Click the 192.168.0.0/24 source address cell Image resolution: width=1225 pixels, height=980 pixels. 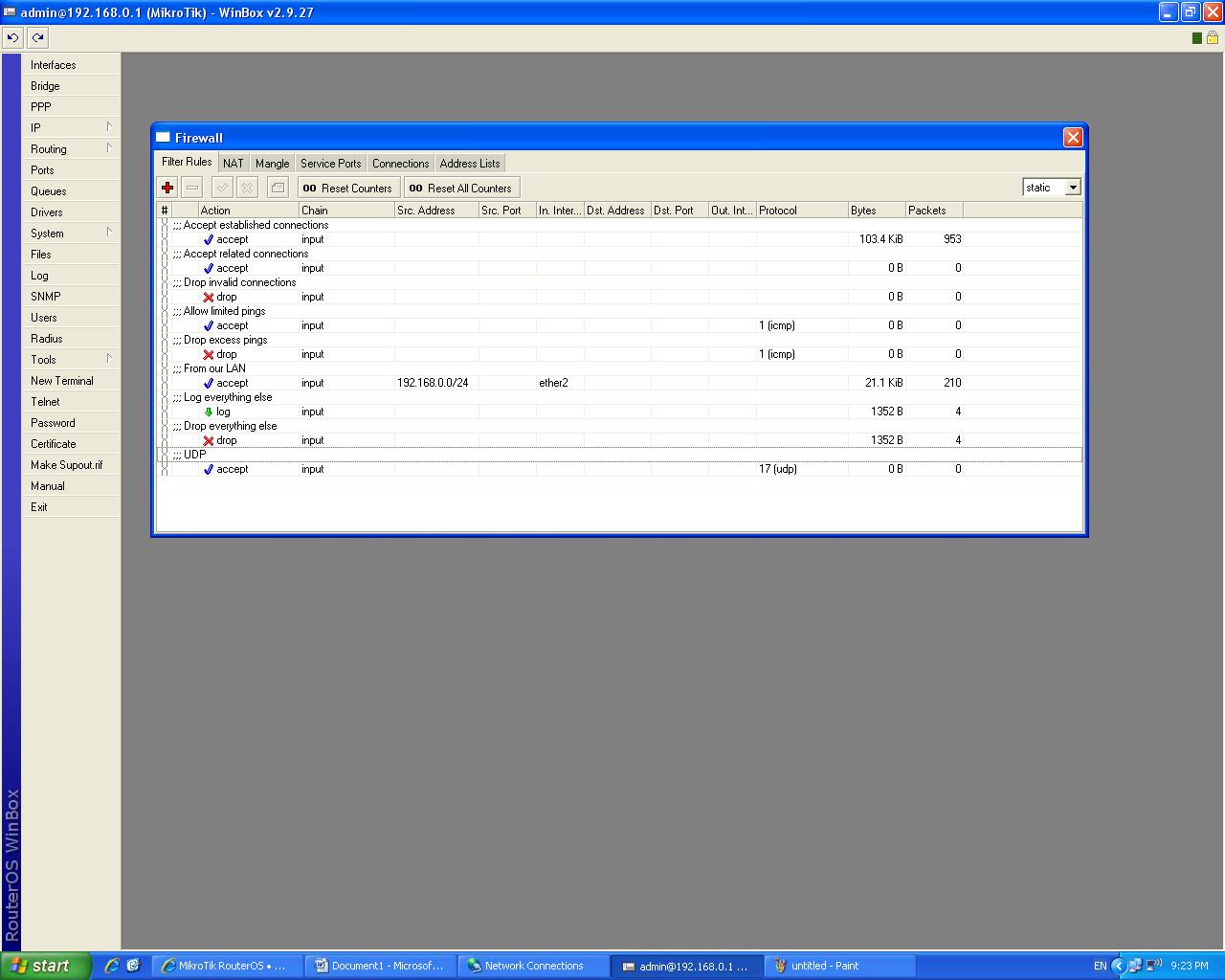click(437, 383)
